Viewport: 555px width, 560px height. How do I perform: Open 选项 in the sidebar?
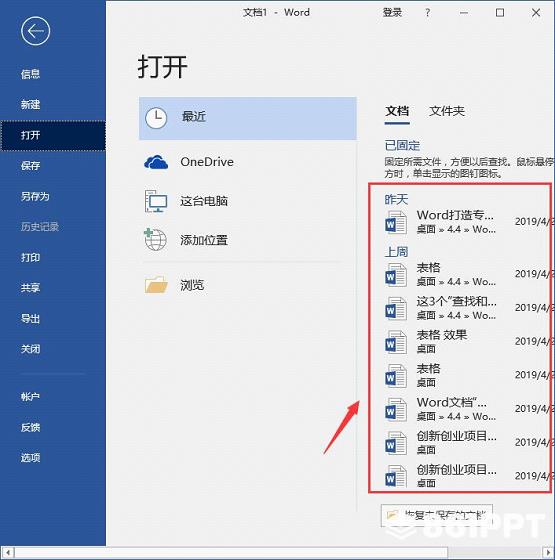[x=30, y=458]
